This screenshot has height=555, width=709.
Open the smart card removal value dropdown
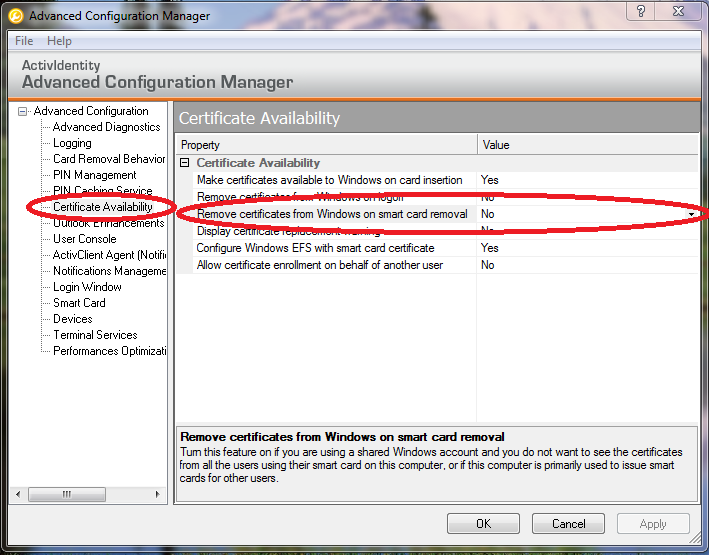(691, 214)
